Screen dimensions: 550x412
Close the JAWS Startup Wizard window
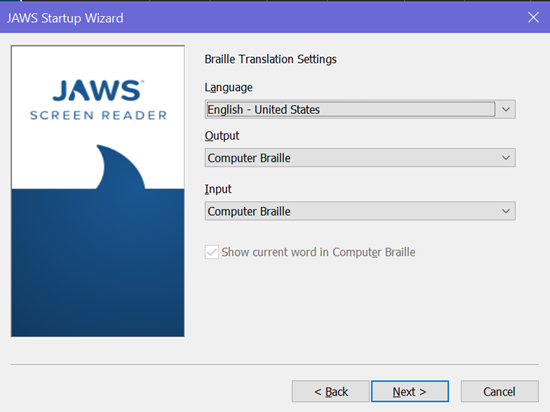coord(533,17)
